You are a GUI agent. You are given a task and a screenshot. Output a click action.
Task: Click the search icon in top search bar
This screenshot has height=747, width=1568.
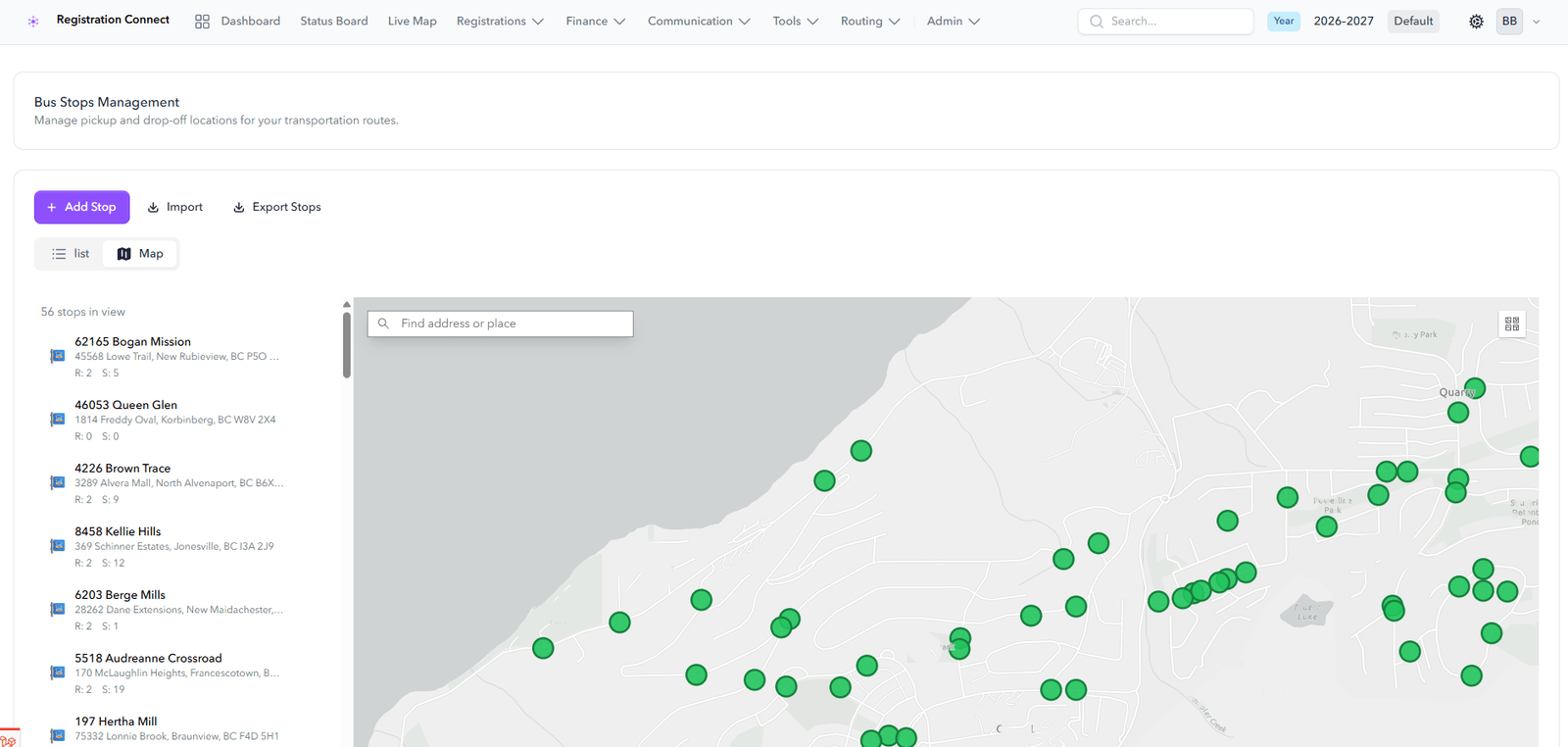click(1097, 22)
